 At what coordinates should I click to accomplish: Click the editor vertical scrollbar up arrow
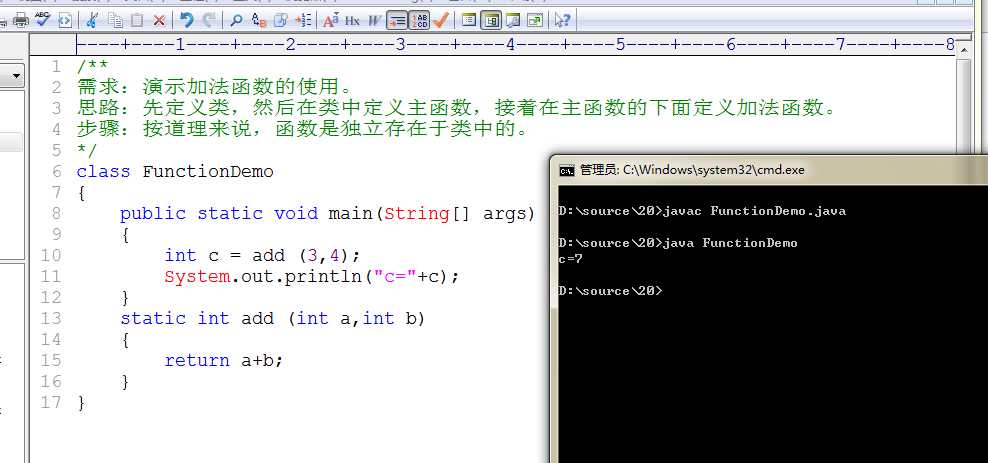pyautogui.click(x=963, y=48)
